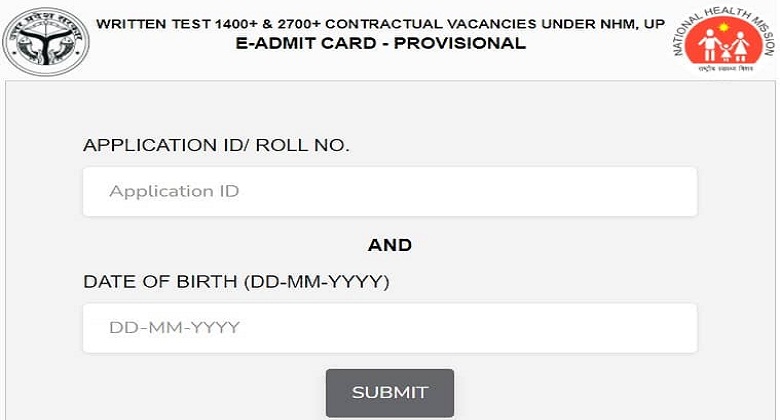Click the 'APPLICATION ID/ ROLL NO.' label
780x420 pixels.
[216, 145]
